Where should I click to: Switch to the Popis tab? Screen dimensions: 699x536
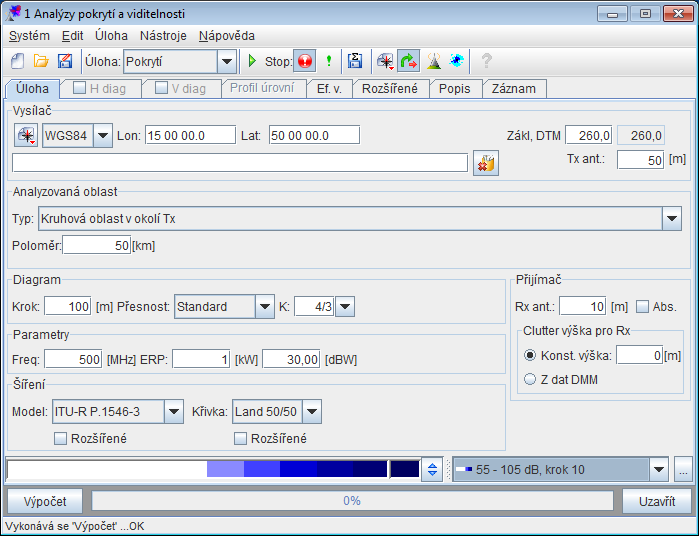(455, 88)
